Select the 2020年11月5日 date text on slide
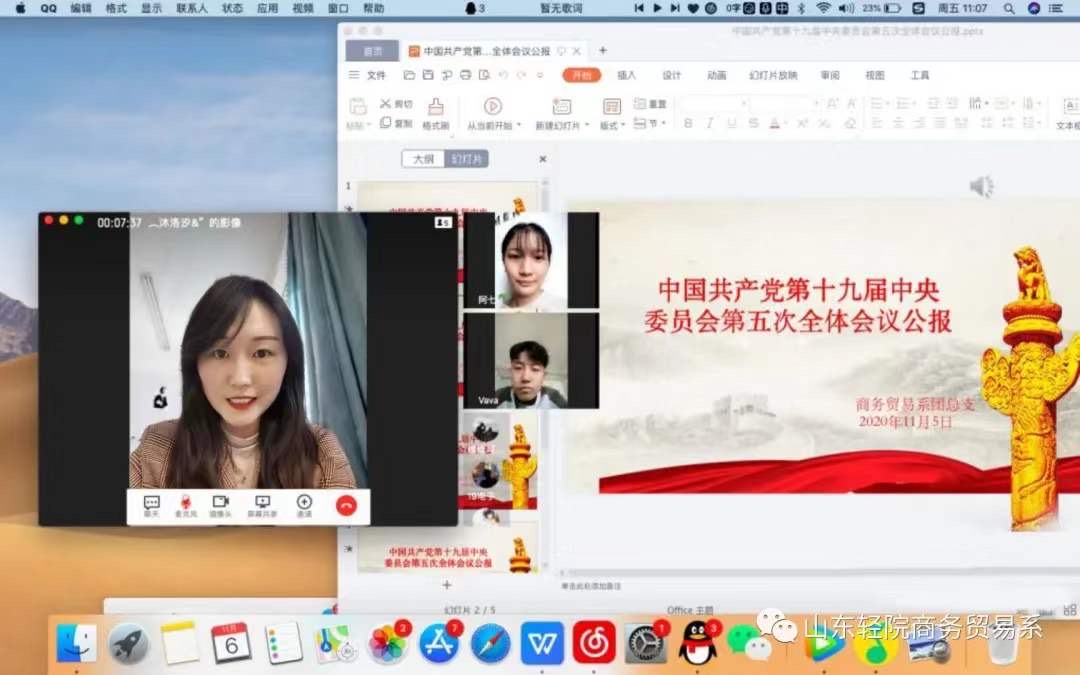Image resolution: width=1080 pixels, height=675 pixels. coord(905,422)
